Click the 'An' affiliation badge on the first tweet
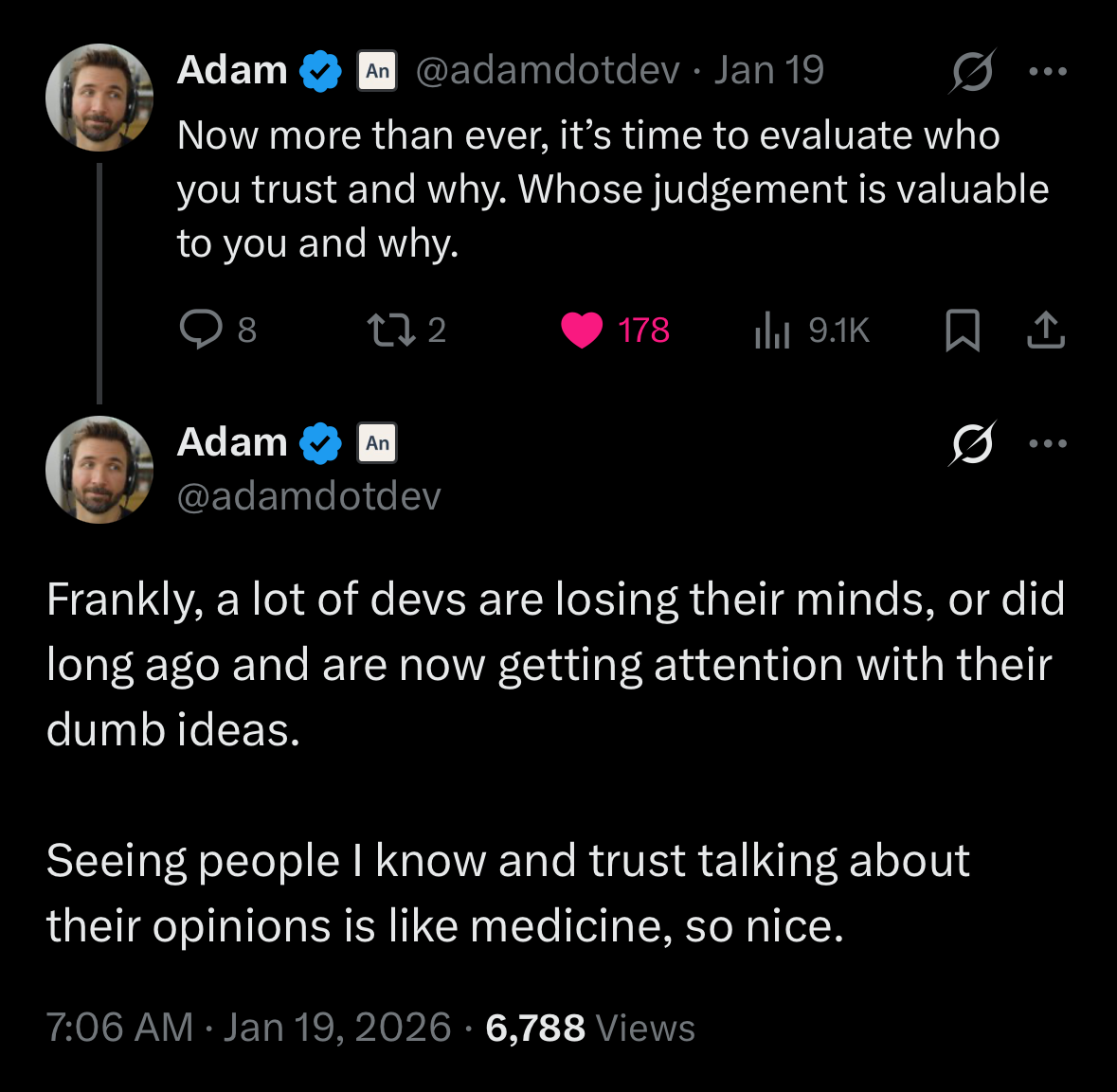 (x=377, y=71)
